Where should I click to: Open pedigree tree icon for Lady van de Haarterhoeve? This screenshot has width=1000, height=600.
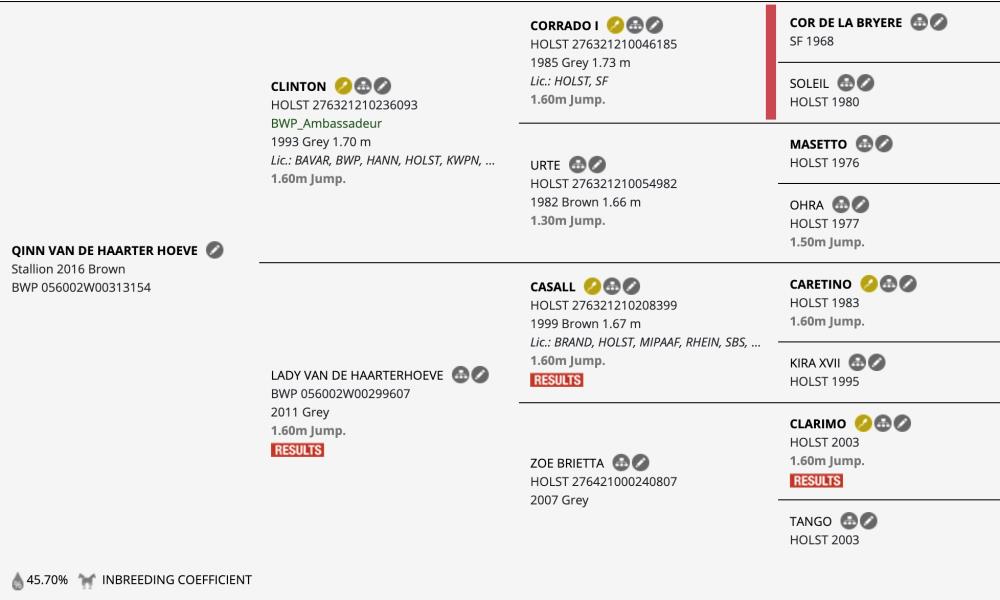(x=460, y=375)
